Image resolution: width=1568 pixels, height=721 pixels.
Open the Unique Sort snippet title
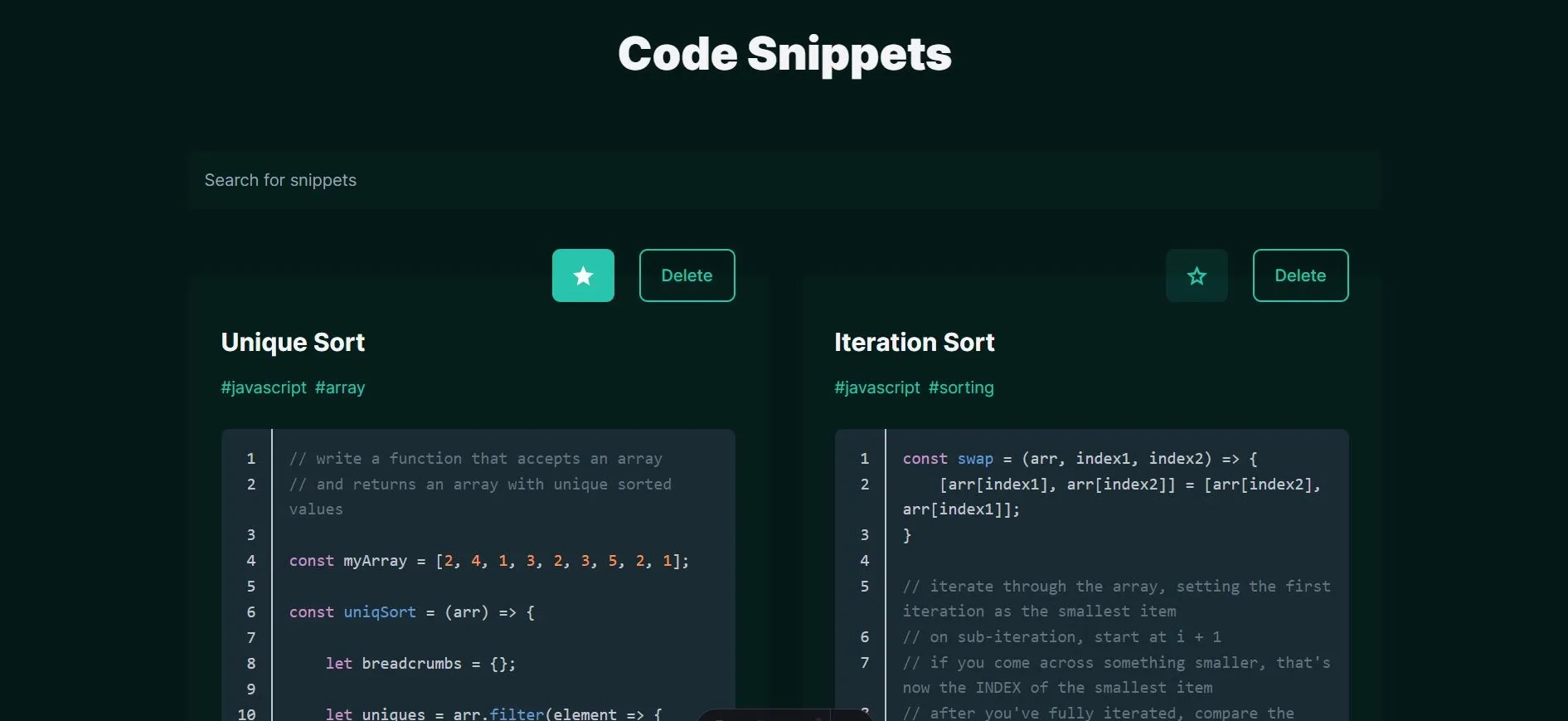(293, 342)
